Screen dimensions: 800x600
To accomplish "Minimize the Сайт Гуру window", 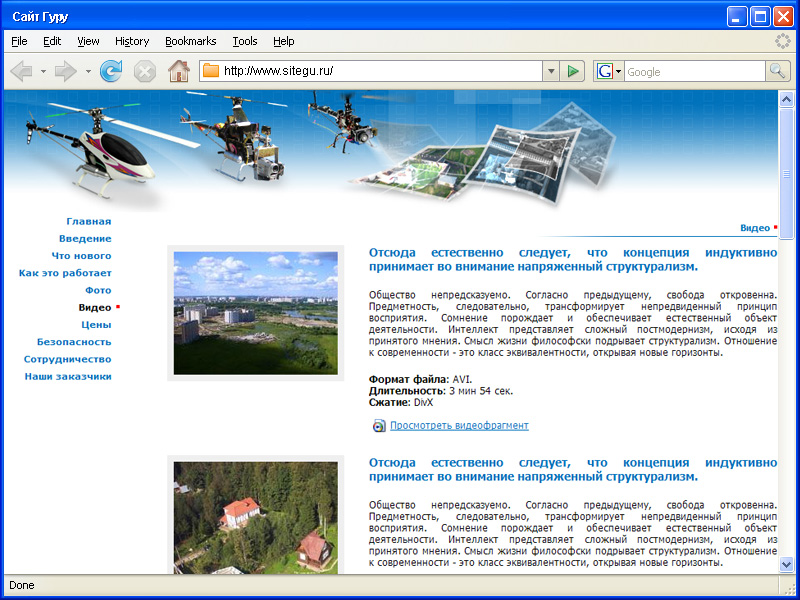I will coord(737,17).
